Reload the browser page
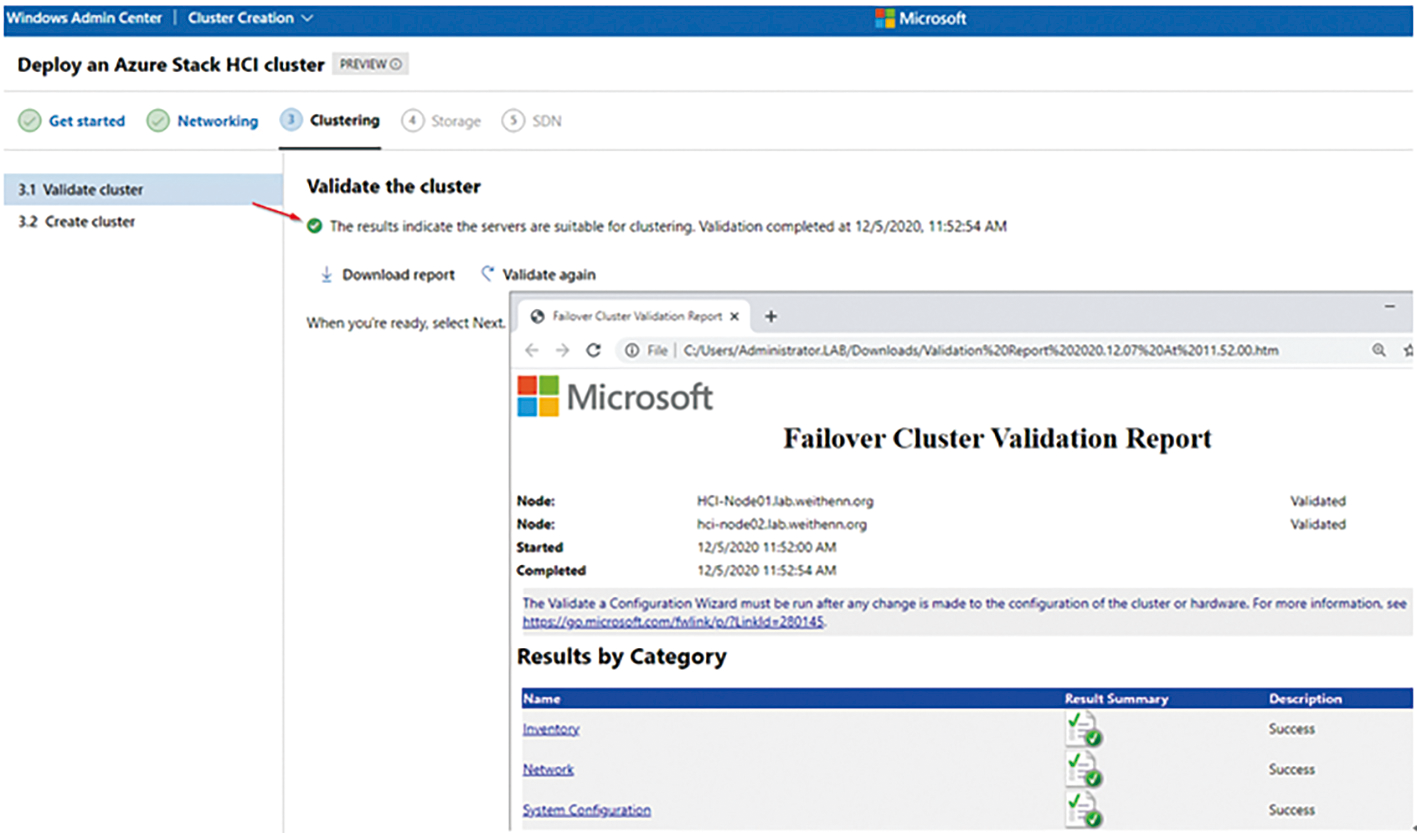Viewport: 1417px width, 833px height. coord(594,350)
